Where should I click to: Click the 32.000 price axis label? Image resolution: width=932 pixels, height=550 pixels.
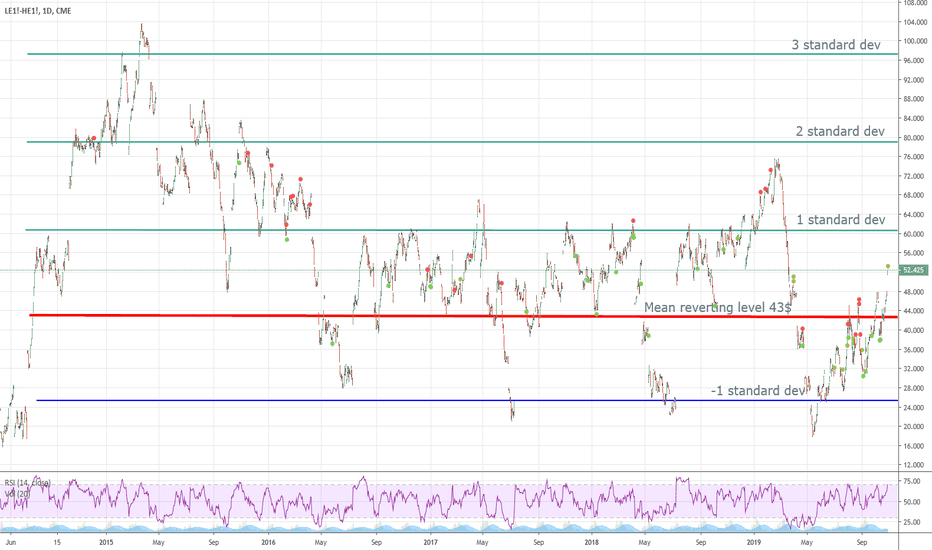[x=915, y=369]
